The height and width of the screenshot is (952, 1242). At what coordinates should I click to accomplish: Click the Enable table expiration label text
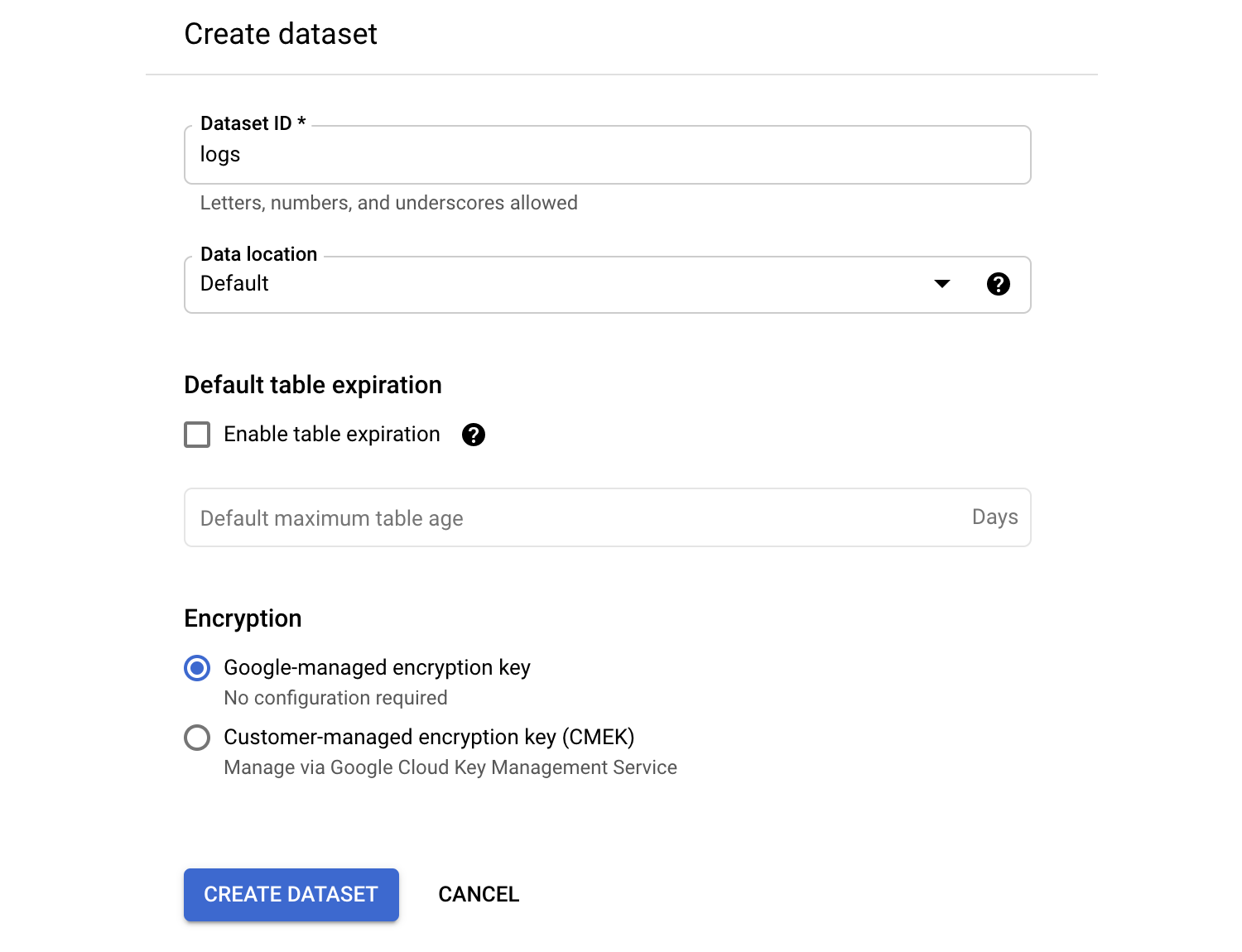tap(331, 435)
